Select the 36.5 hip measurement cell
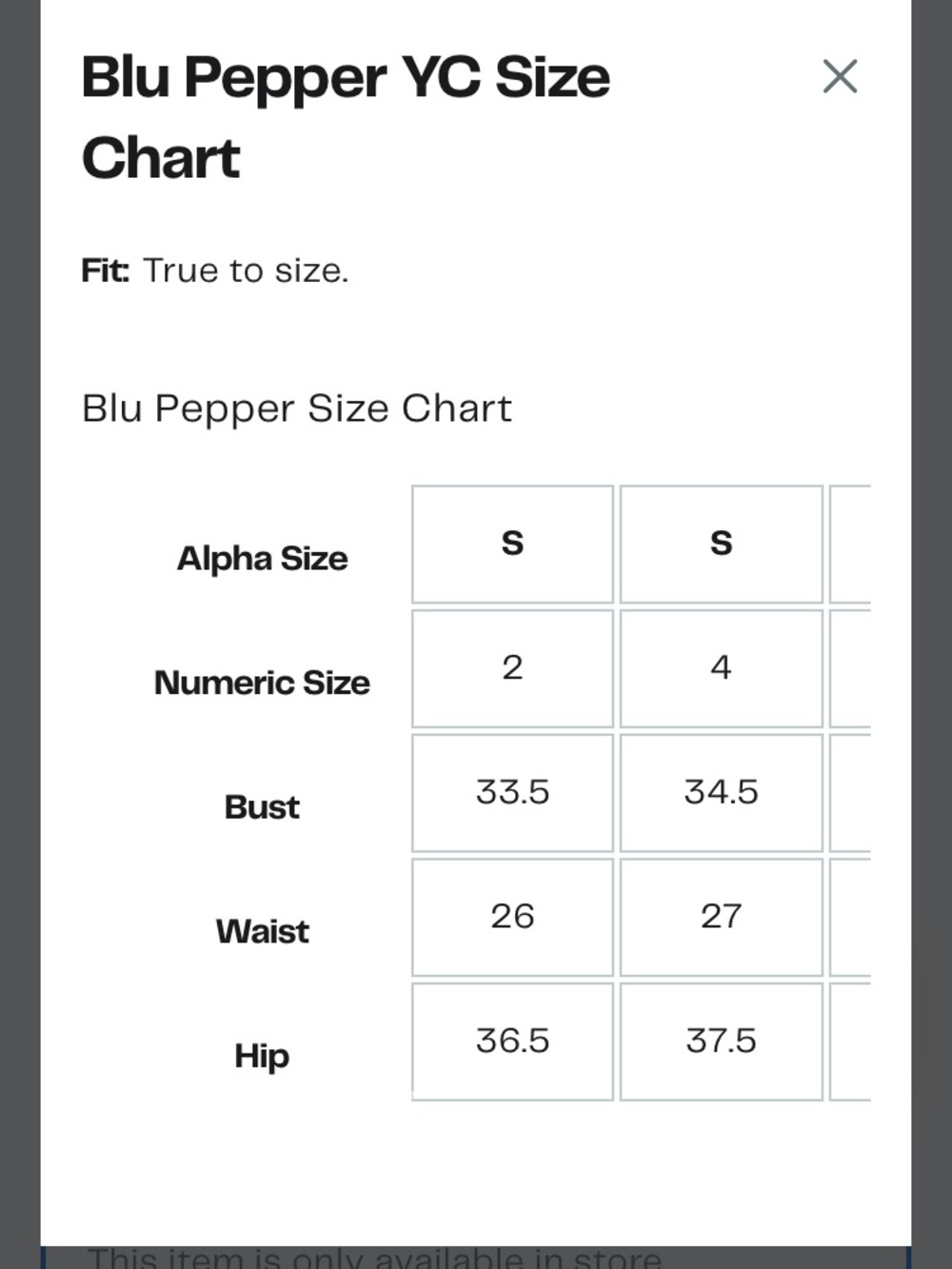Screen dimensions: 952x1269 pyautogui.click(x=512, y=1041)
